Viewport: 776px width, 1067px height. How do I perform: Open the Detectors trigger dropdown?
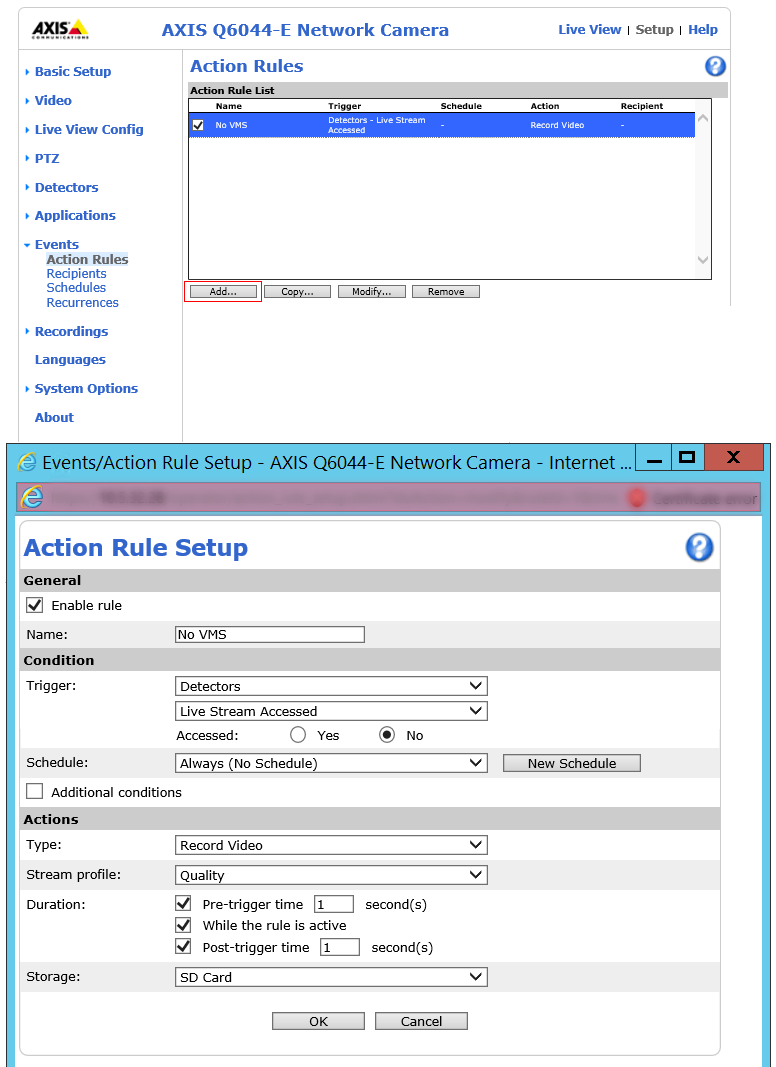coord(331,686)
